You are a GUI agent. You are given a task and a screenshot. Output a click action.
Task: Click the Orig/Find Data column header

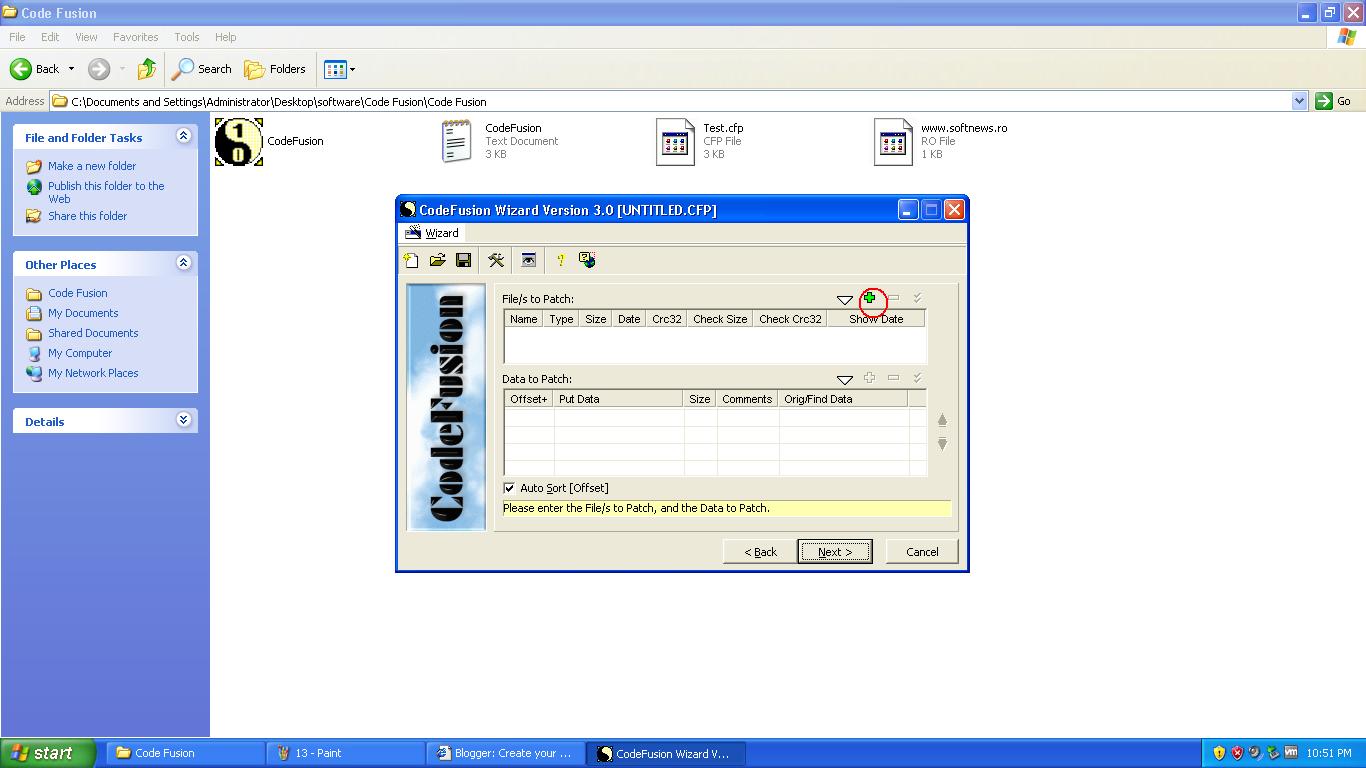[x=843, y=399]
